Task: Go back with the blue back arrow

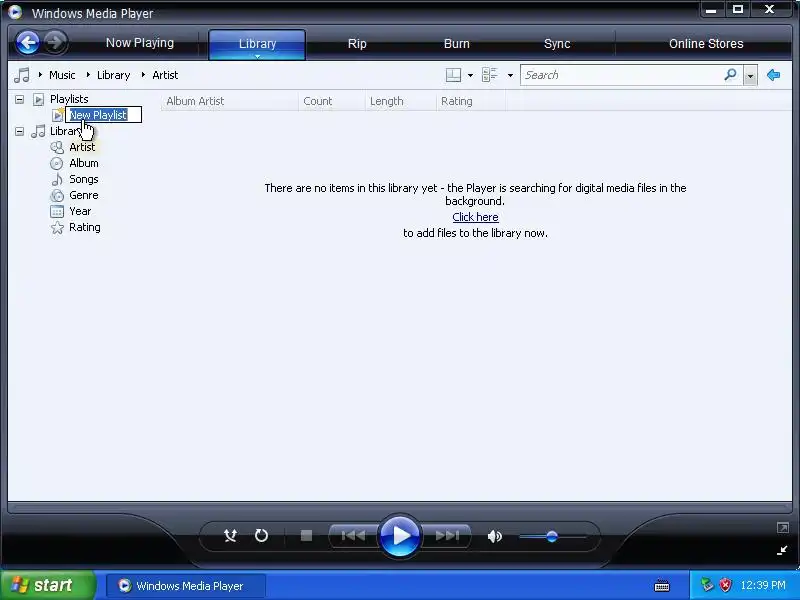Action: (28, 42)
